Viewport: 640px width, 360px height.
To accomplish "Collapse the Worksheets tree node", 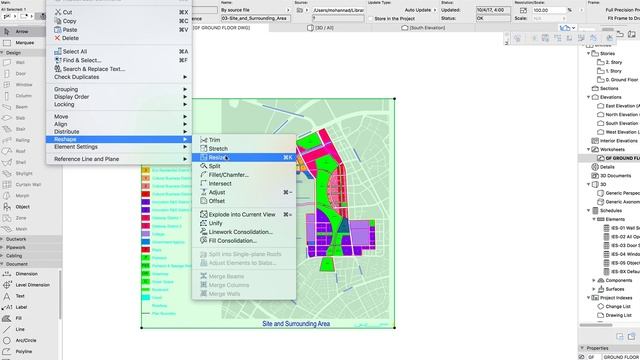I will point(589,149).
